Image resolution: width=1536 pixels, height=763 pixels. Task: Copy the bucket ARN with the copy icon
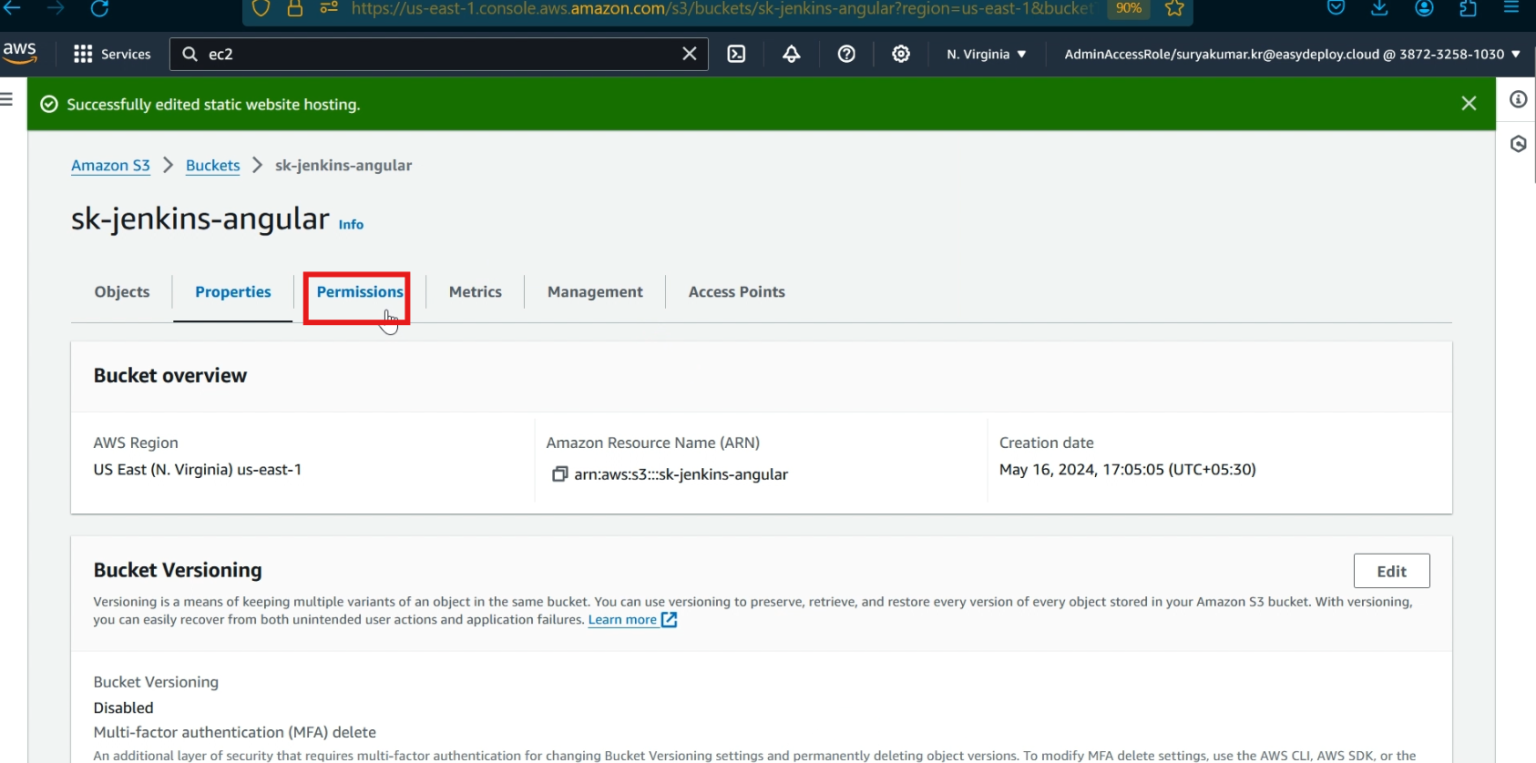pyautogui.click(x=560, y=474)
